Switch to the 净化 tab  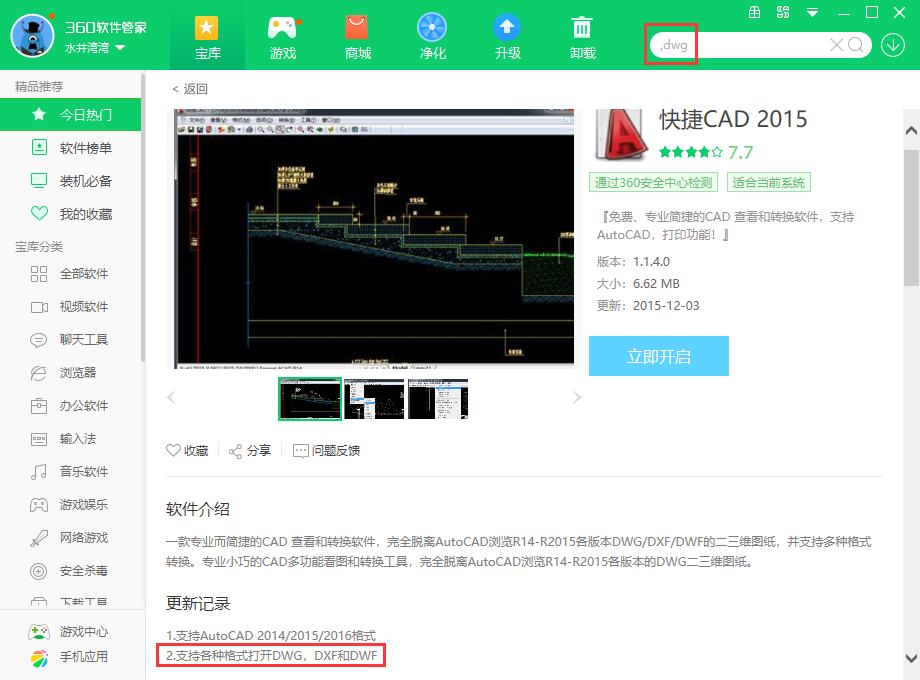pos(432,38)
